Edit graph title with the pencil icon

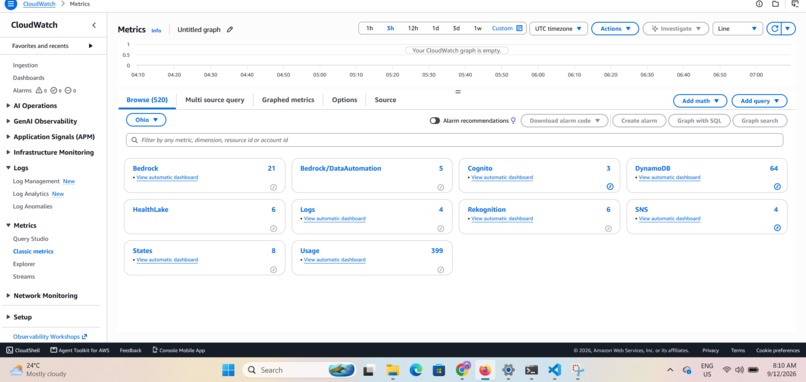coord(230,29)
